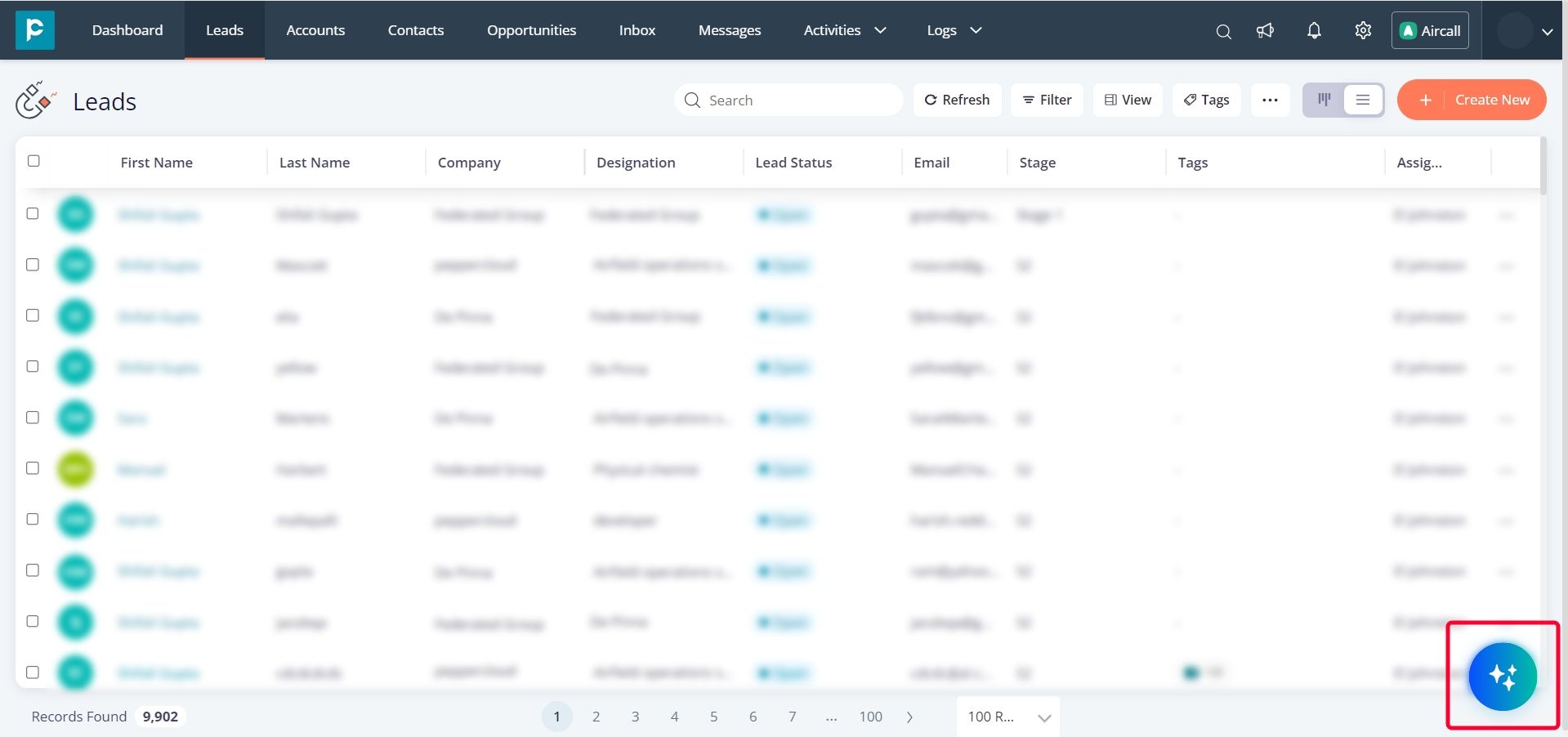The height and width of the screenshot is (737, 1568).
Task: Open the Accounts tab
Action: click(315, 30)
